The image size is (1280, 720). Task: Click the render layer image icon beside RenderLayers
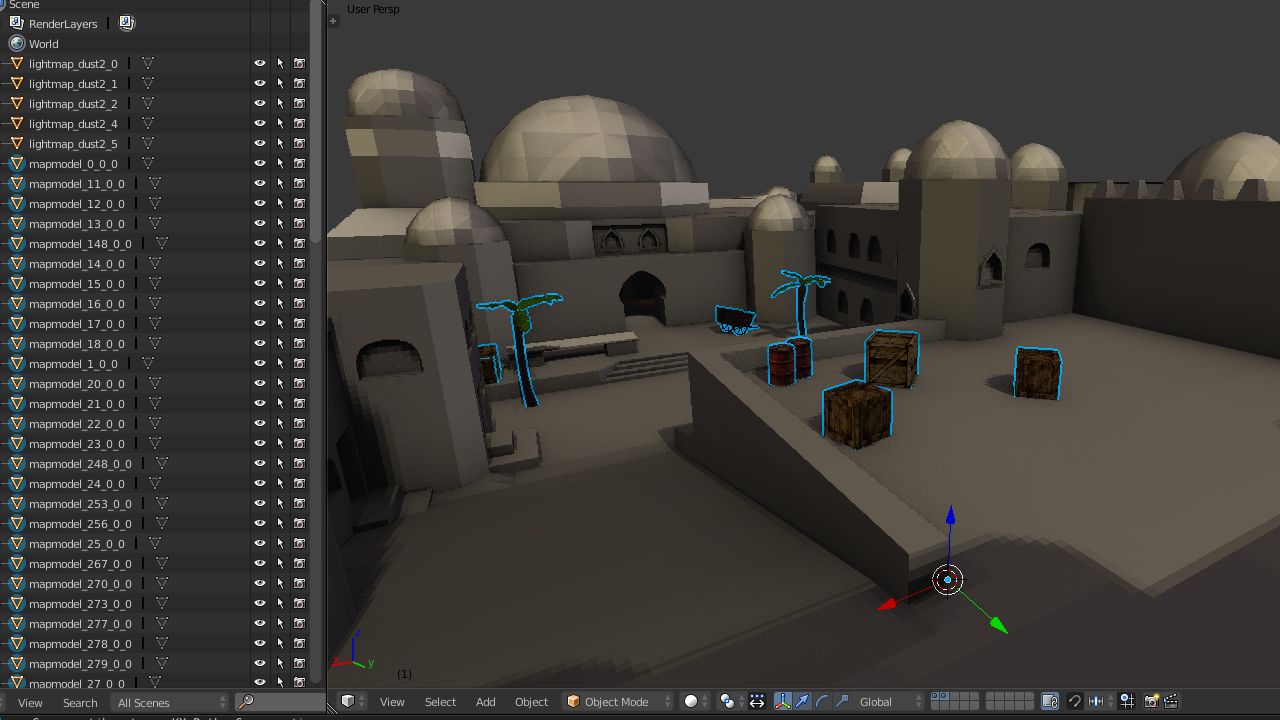coord(126,23)
